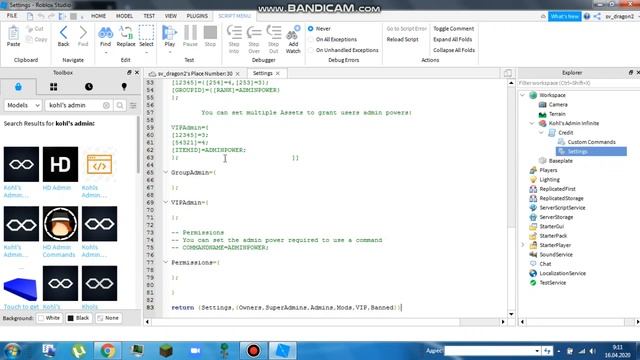
Task: Collapse the Workspace tree node
Action: [x=522, y=95]
